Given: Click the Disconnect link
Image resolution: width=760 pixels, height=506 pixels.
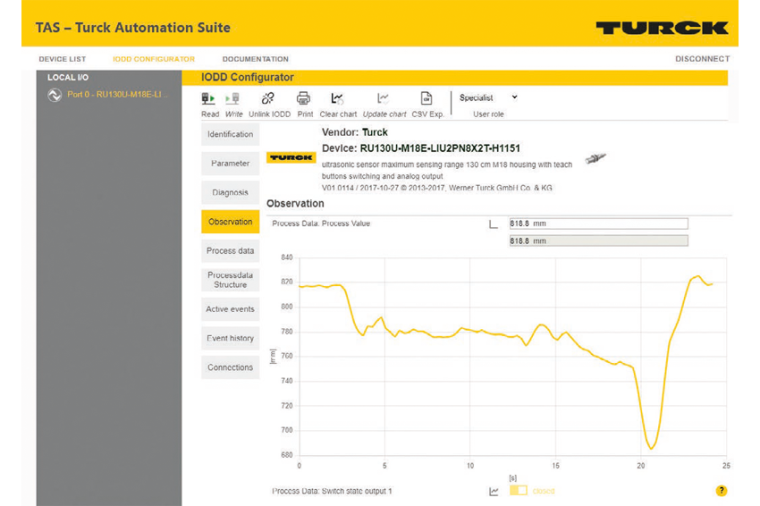Looking at the screenshot, I should point(702,59).
